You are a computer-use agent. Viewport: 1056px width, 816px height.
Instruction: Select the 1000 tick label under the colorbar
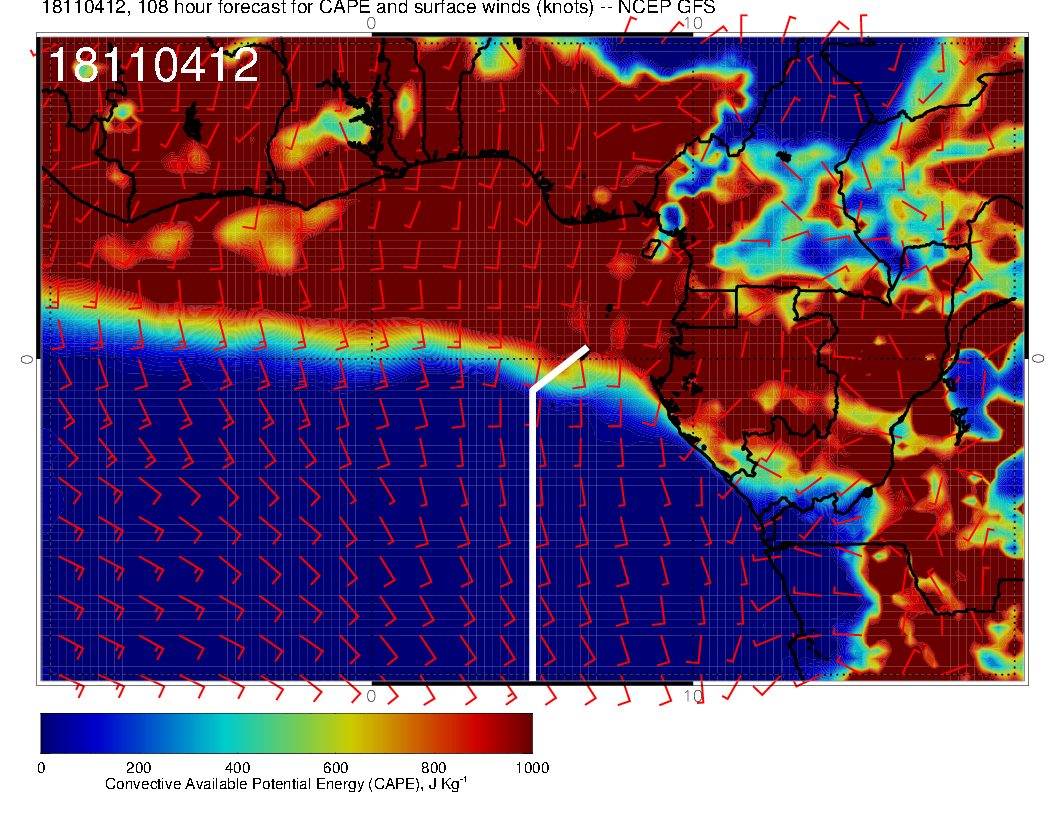(x=531, y=768)
